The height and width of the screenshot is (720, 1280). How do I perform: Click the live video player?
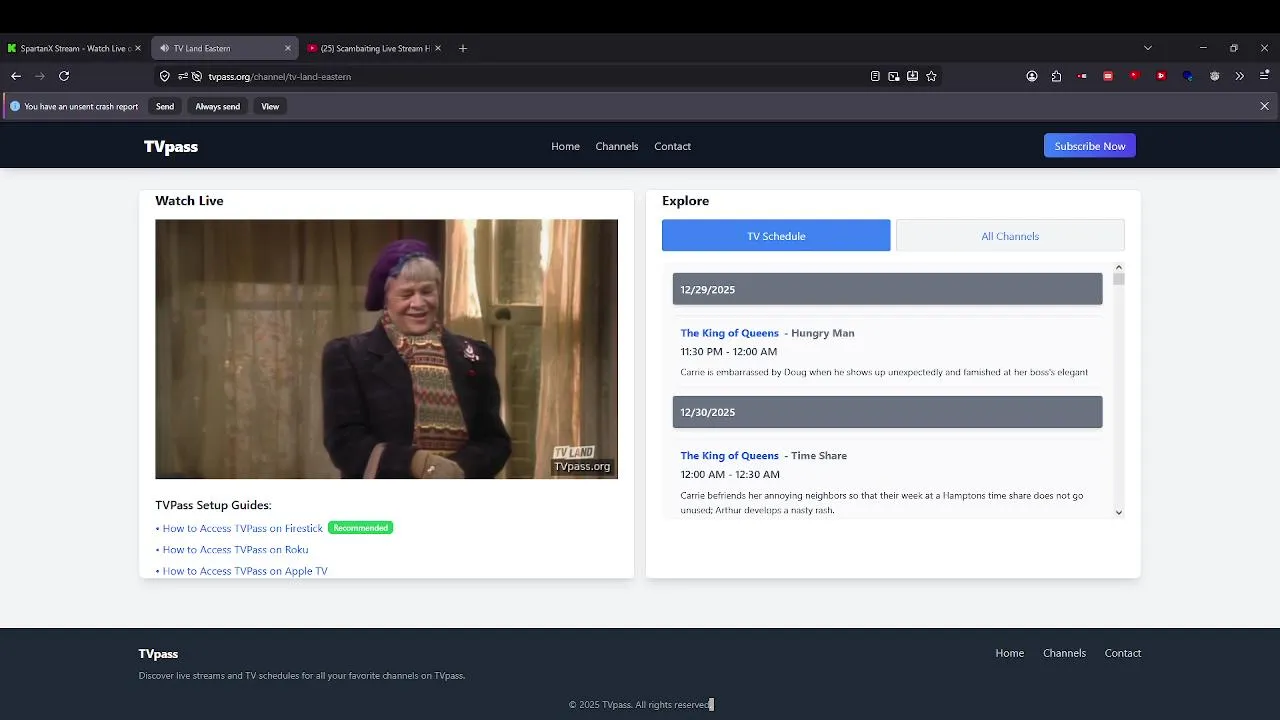point(386,349)
